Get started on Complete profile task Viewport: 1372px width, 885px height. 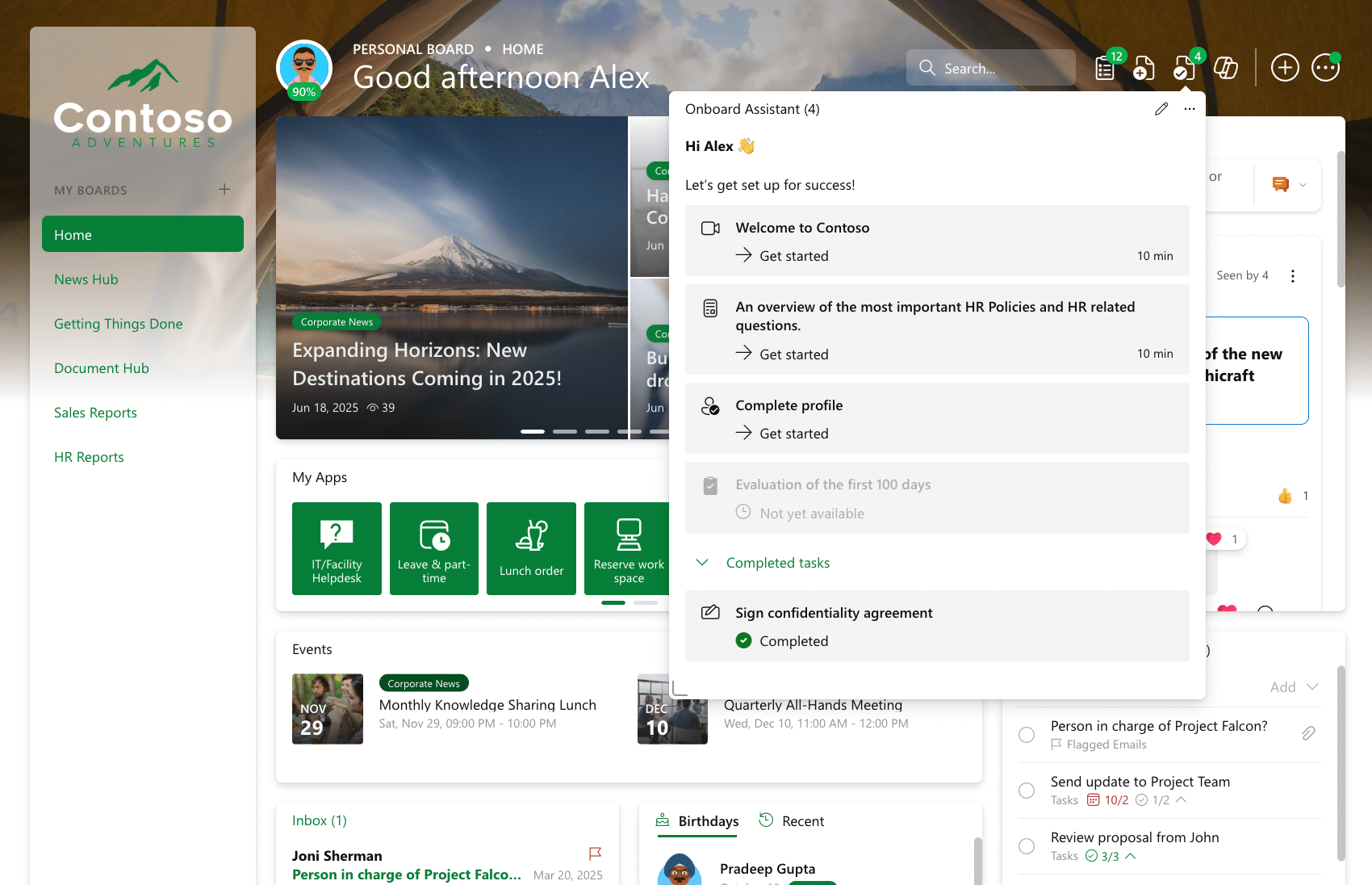click(x=782, y=434)
